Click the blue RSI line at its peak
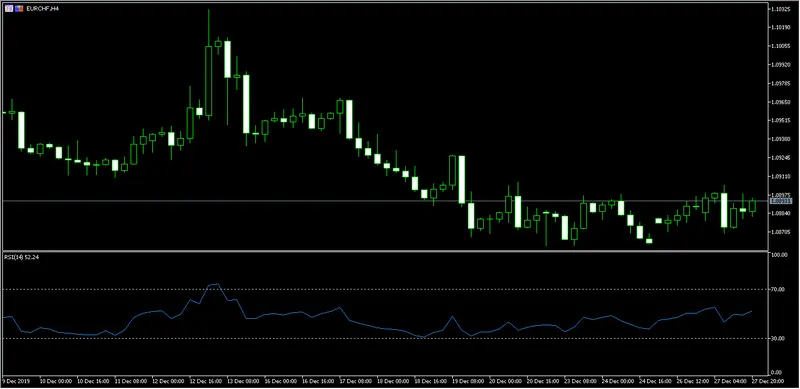Image resolution: width=800 pixels, height=389 pixels. (217, 284)
